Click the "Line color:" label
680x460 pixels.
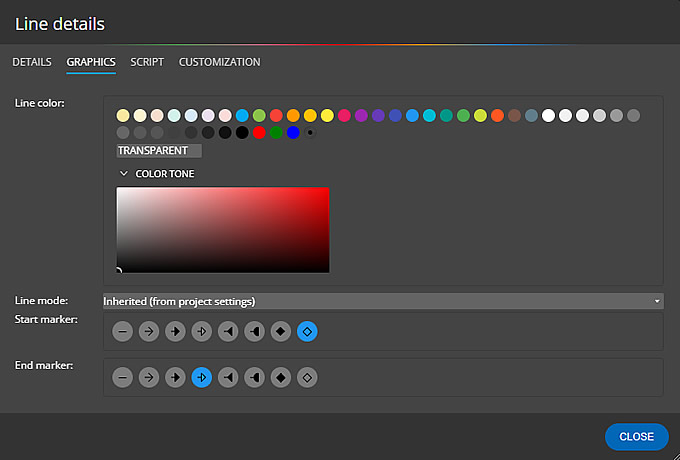click(x=39, y=104)
